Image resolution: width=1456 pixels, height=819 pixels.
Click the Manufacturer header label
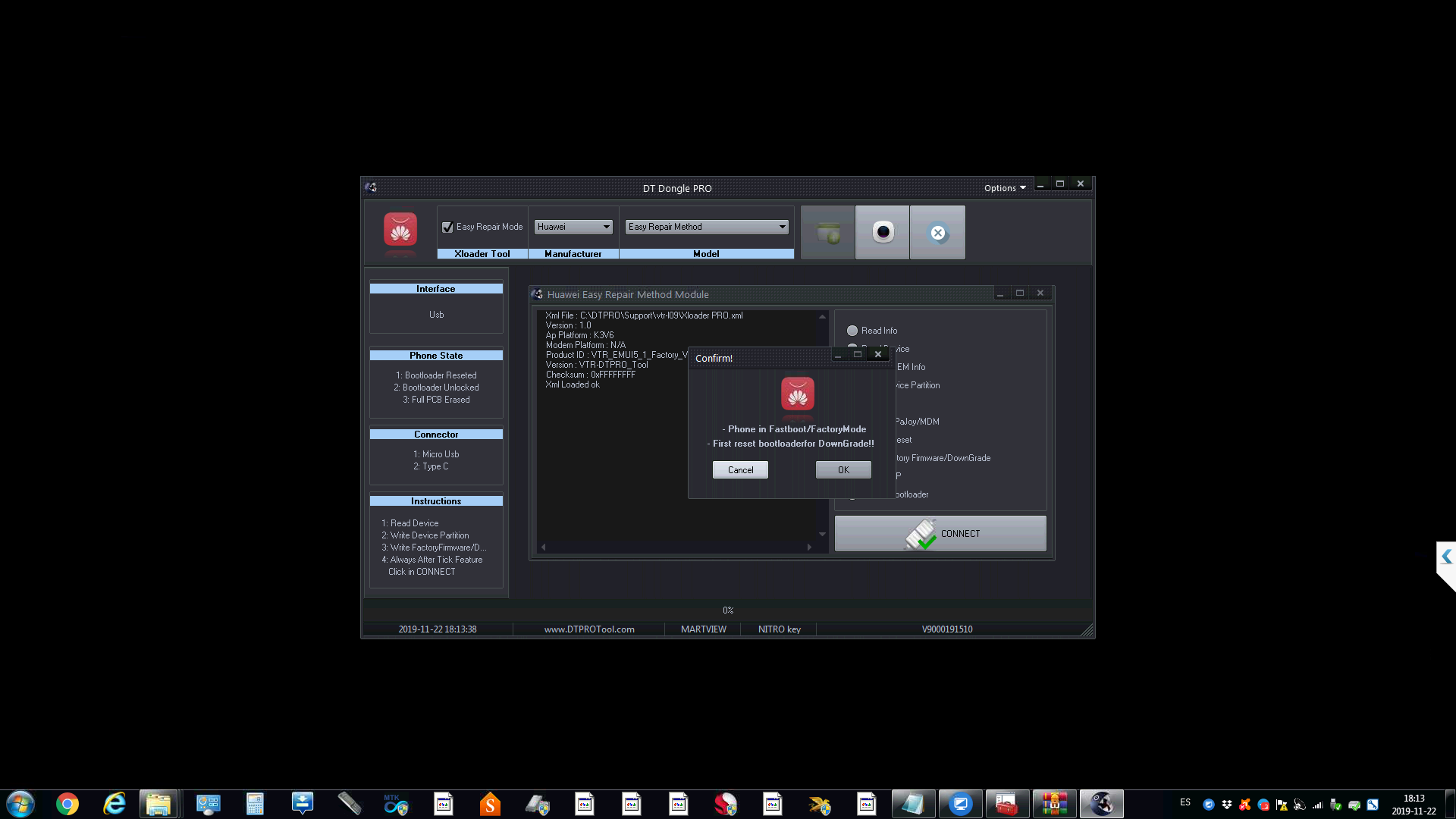click(x=573, y=254)
